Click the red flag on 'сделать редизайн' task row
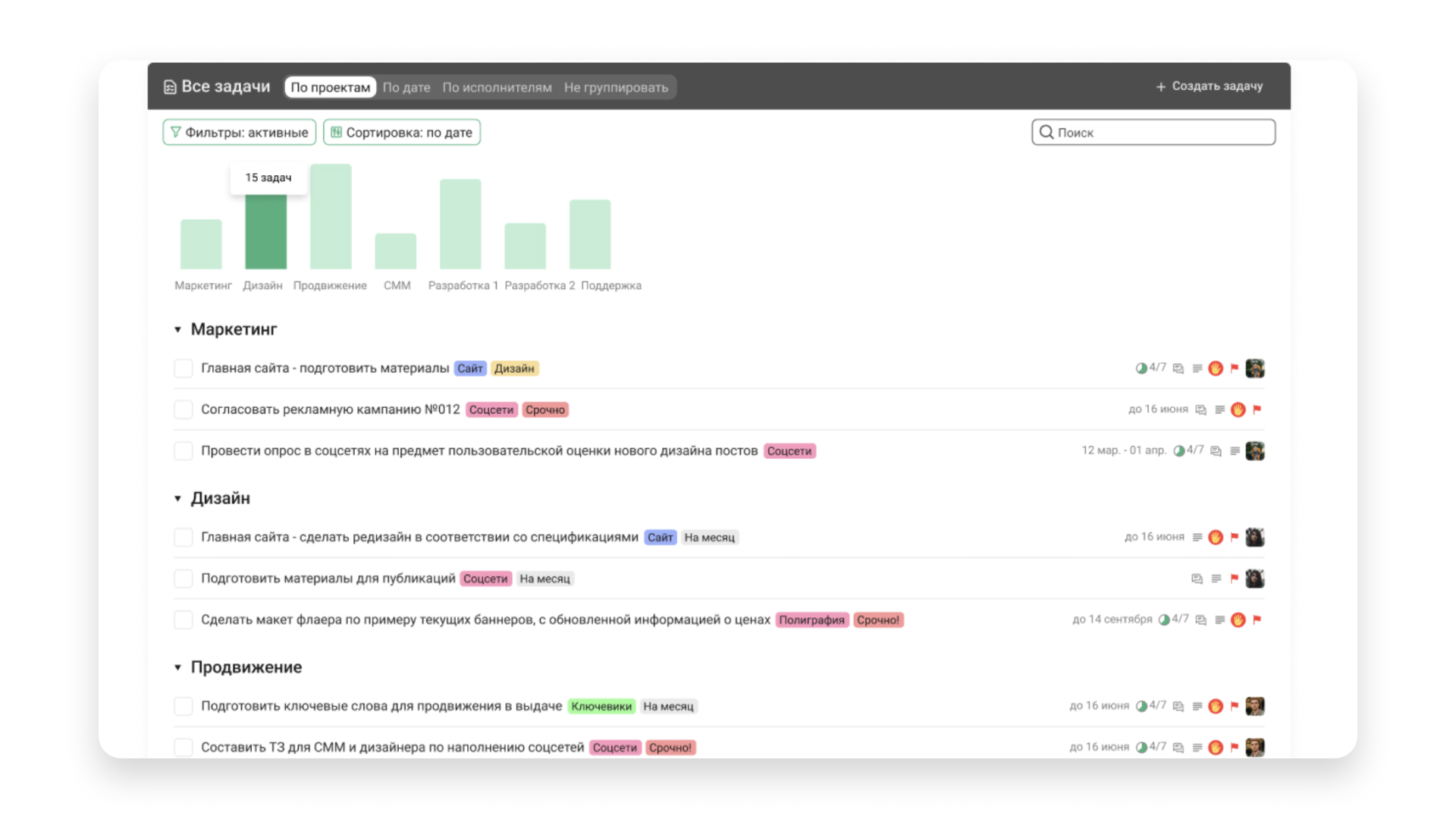 point(1234,538)
